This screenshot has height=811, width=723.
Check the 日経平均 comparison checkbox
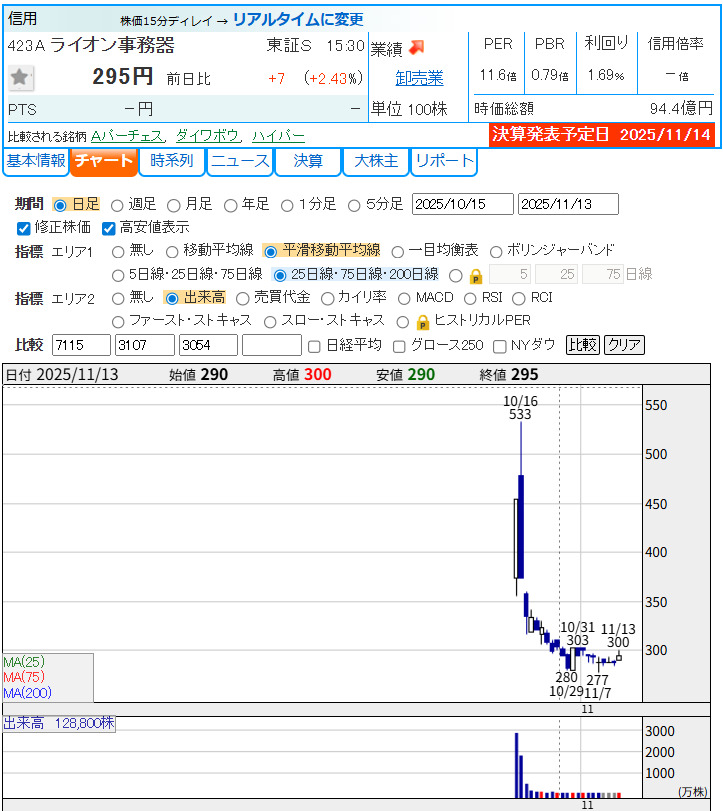point(314,347)
